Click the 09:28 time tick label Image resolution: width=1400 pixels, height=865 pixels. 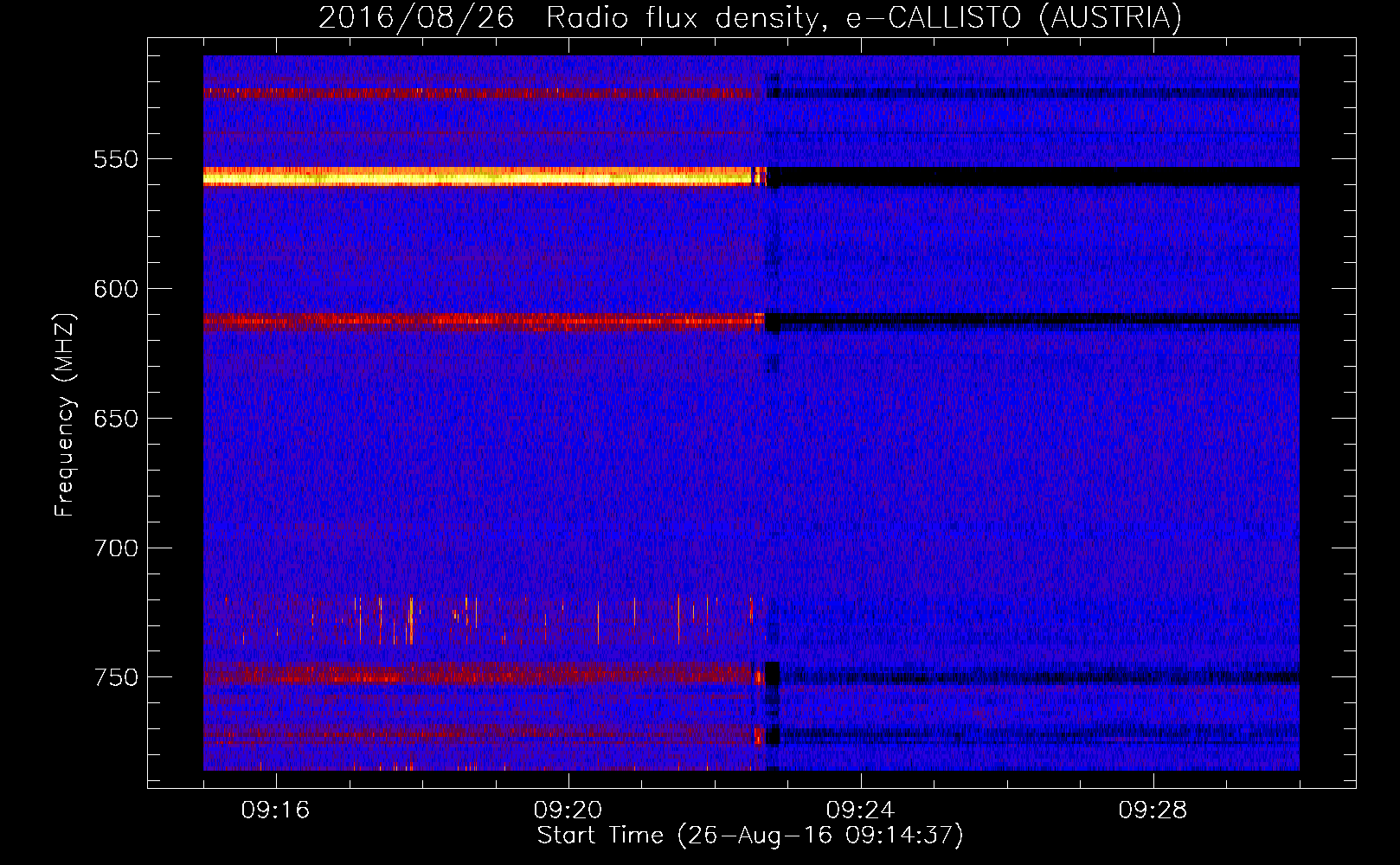pos(1153,811)
